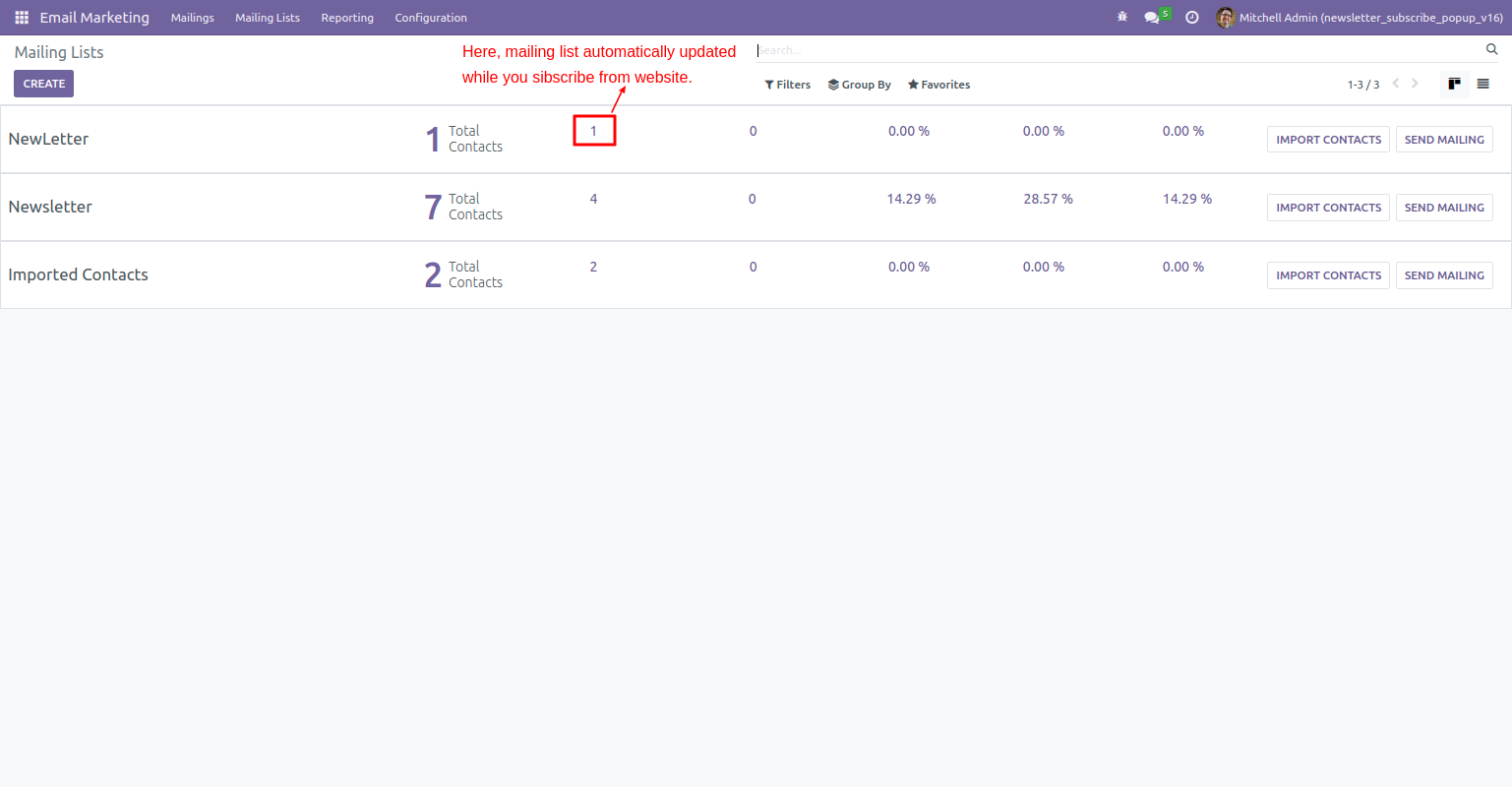Focus the search input field
The height and width of the screenshot is (787, 1512).
pos(1119,50)
